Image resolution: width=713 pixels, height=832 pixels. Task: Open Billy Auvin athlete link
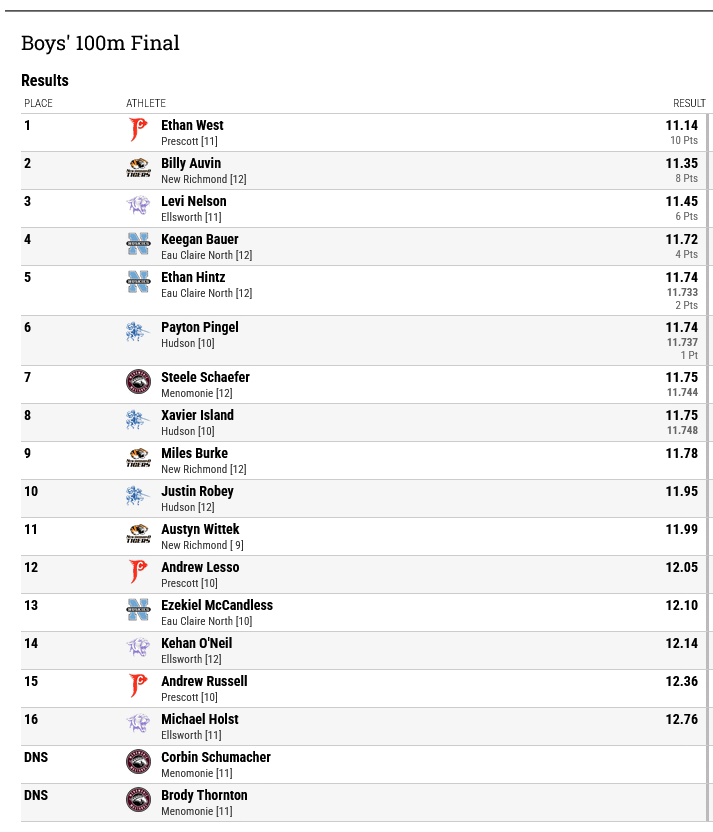[191, 163]
